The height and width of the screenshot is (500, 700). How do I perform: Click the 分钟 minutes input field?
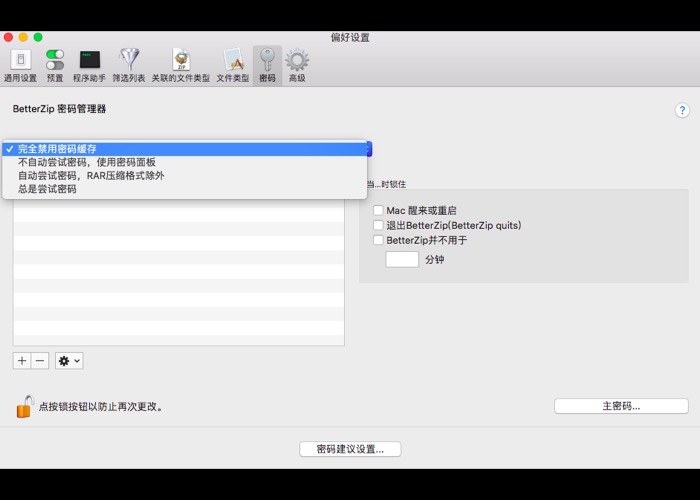402,259
